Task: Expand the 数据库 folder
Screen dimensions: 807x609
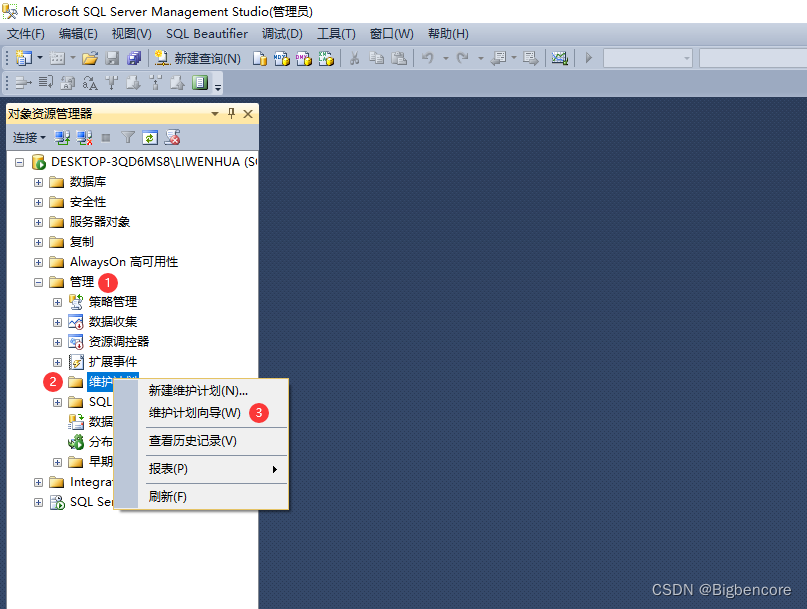Action: [38, 182]
